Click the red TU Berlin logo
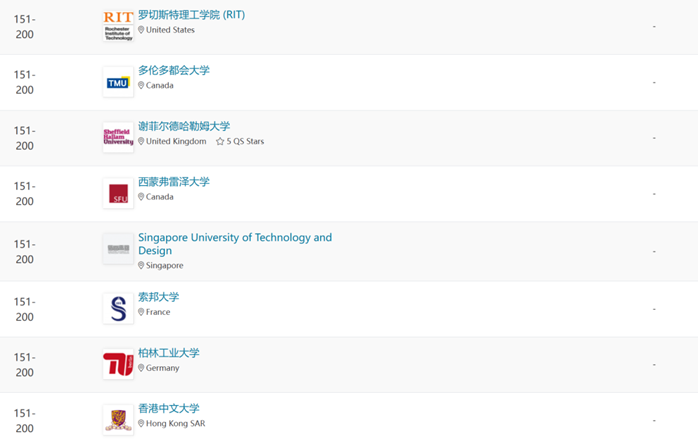The width and height of the screenshot is (698, 447). click(x=118, y=364)
